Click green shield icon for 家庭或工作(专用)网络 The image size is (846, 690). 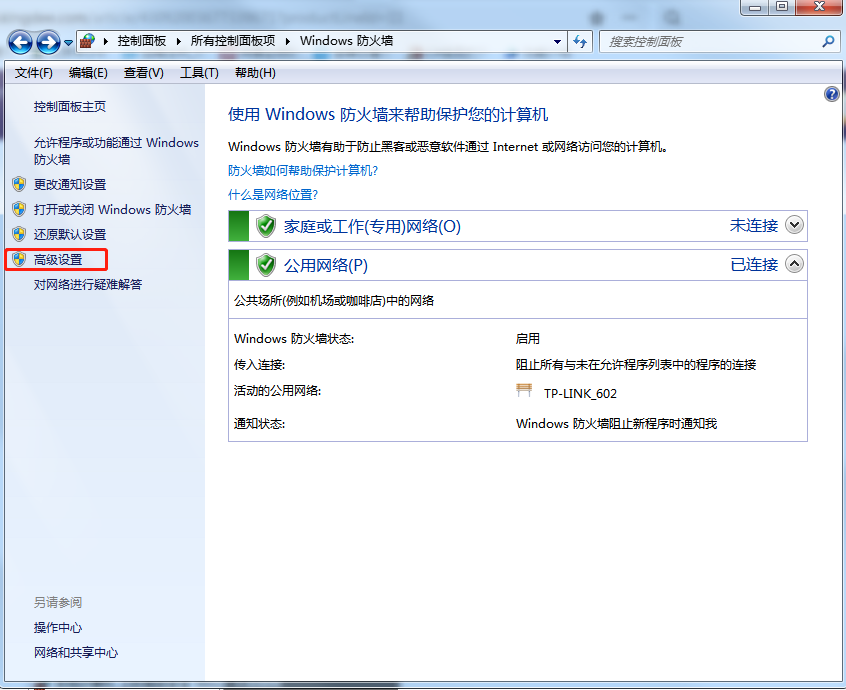tap(265, 226)
